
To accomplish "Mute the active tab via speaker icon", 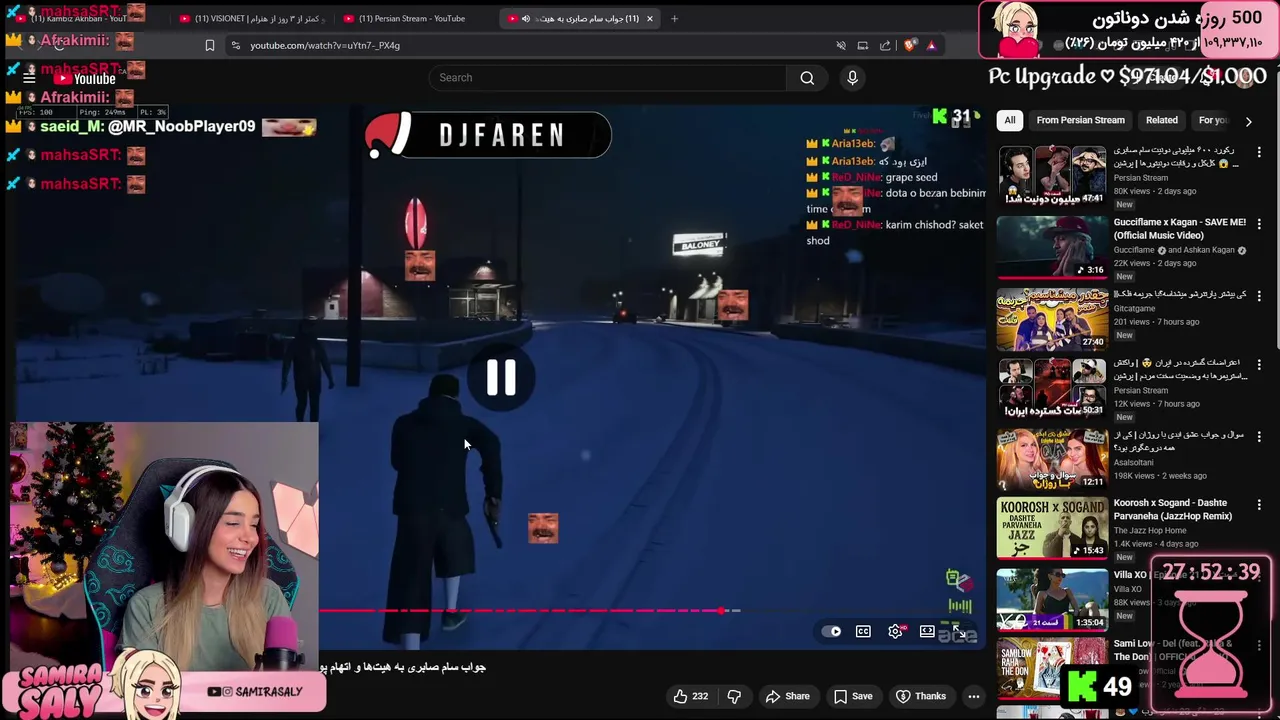I will (x=526, y=18).
